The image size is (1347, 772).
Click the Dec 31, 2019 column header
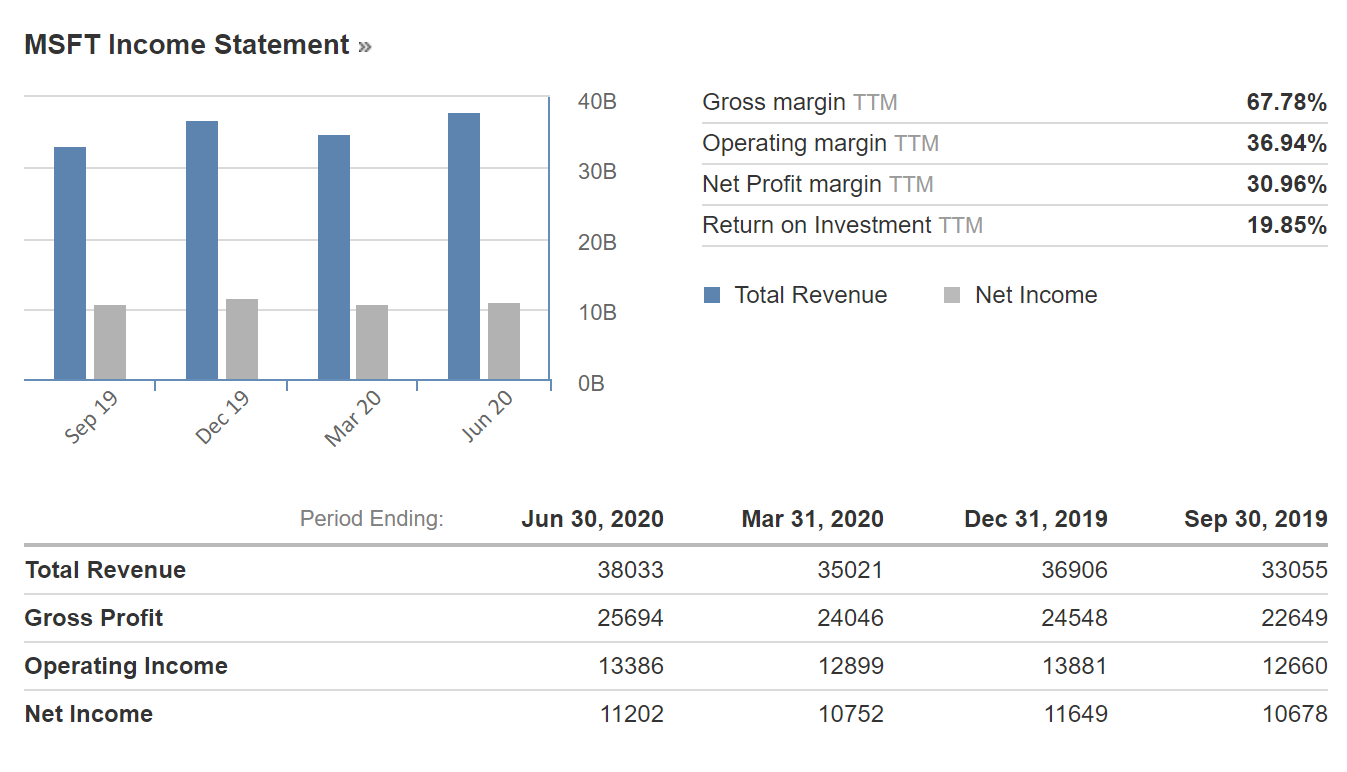click(x=1036, y=519)
